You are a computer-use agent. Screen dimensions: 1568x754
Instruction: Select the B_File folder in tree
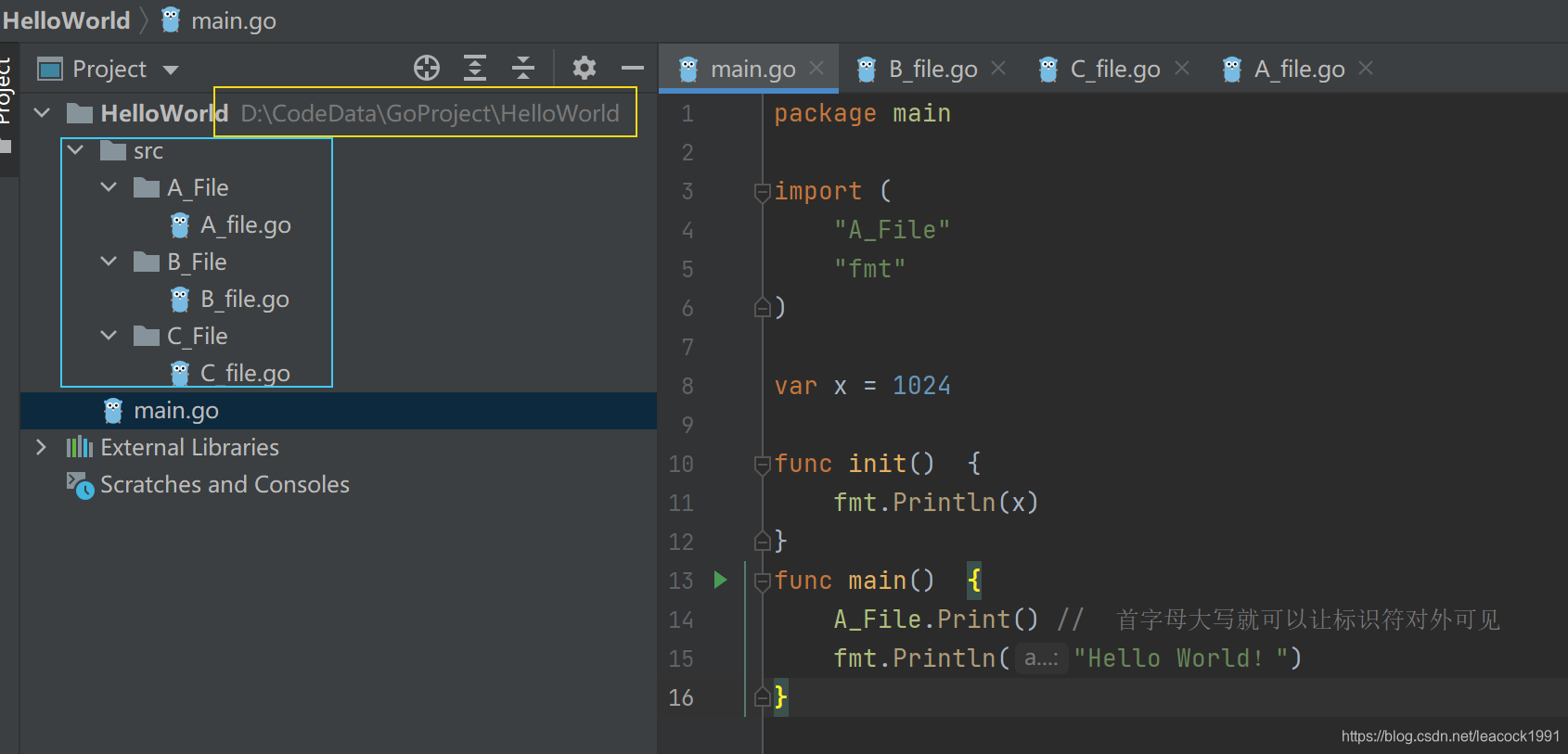pyautogui.click(x=197, y=262)
